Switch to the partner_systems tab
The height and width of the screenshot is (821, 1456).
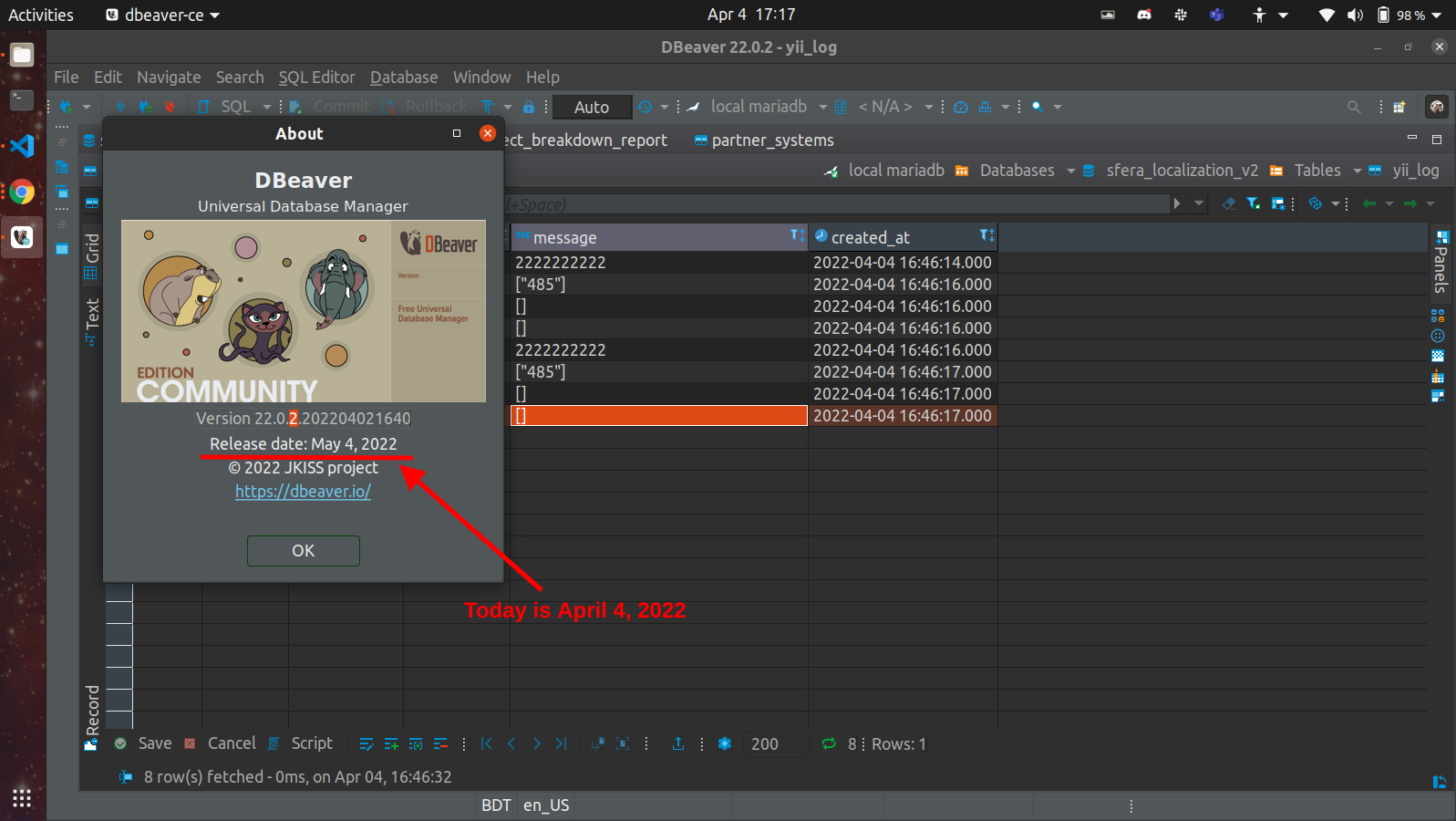click(764, 140)
